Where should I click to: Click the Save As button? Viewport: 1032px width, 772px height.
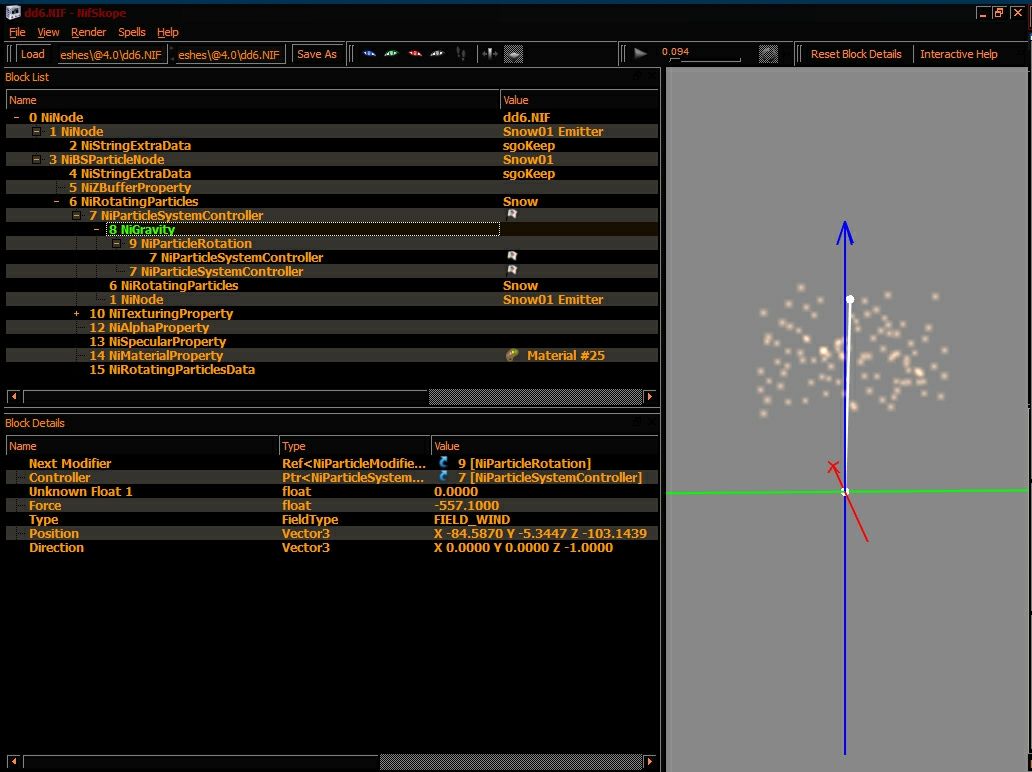(x=317, y=54)
